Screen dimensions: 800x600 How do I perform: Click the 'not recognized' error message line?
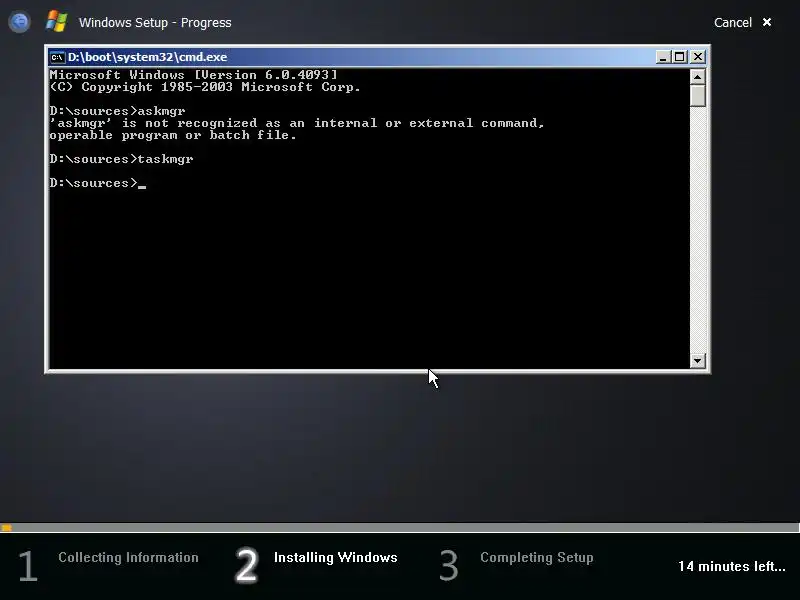pos(297,123)
